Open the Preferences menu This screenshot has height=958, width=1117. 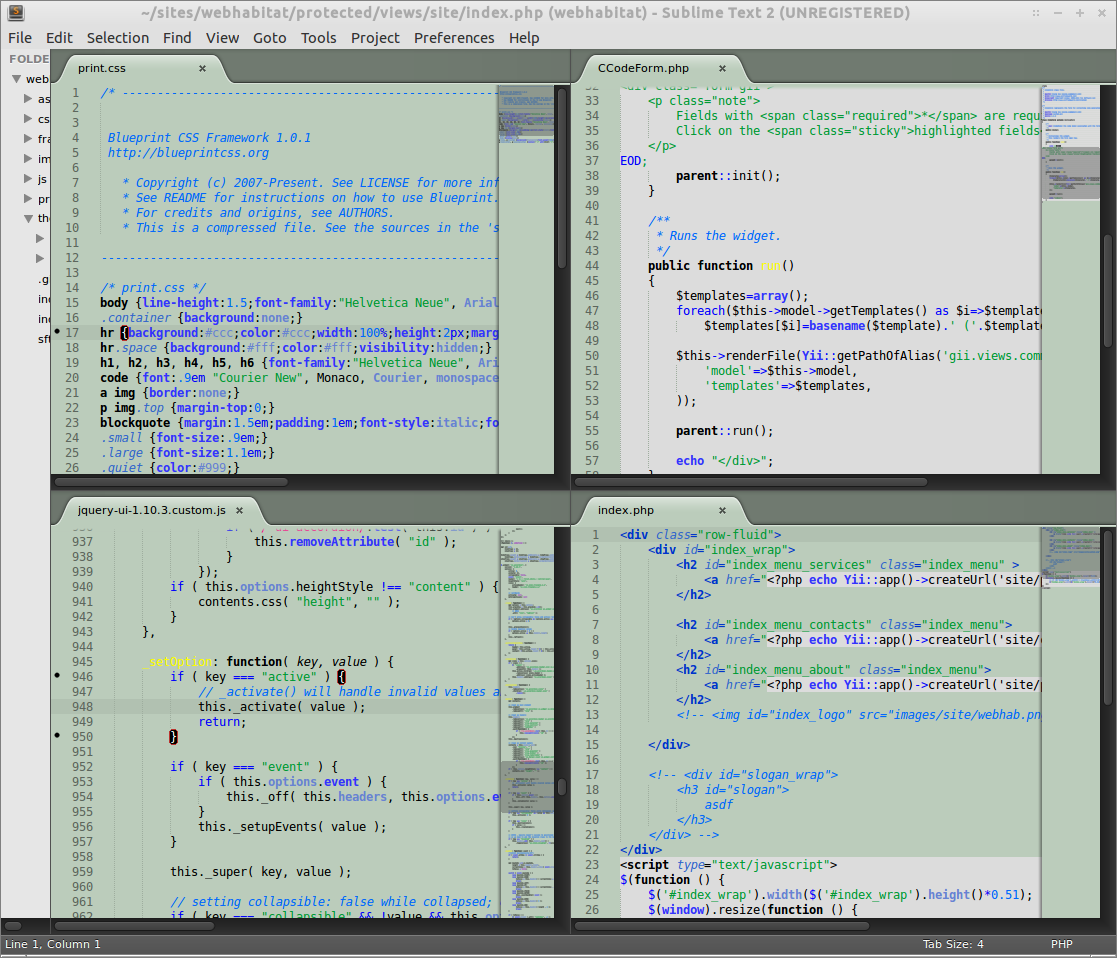point(454,38)
